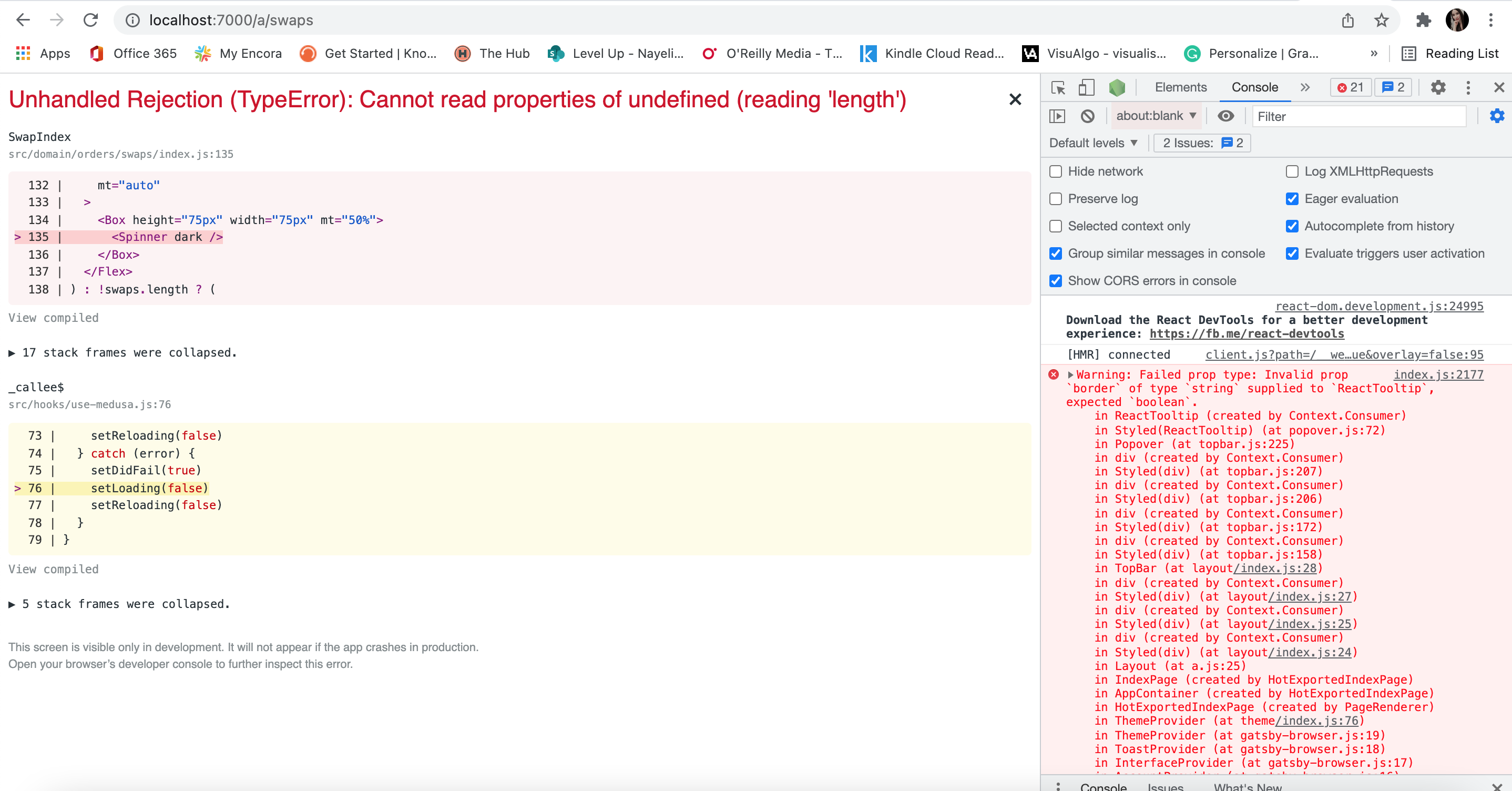
Task: Enable Log XMLHttpRequests checkbox
Action: point(1292,171)
